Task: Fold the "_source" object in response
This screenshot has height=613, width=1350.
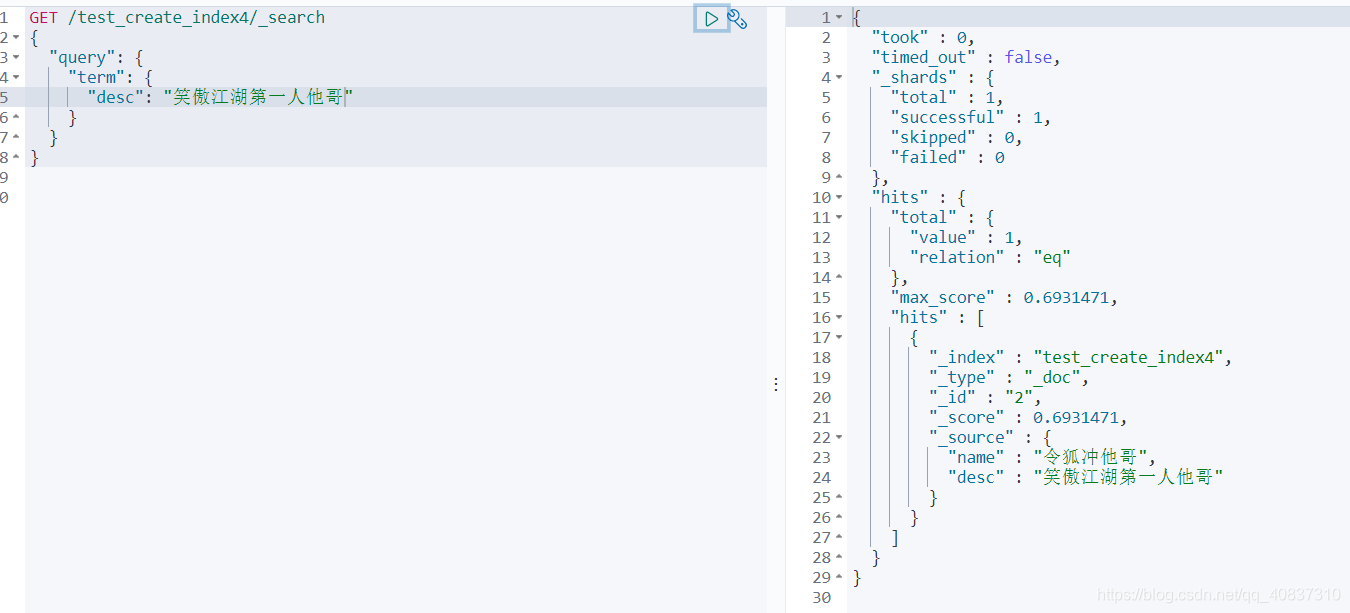Action: [839, 437]
